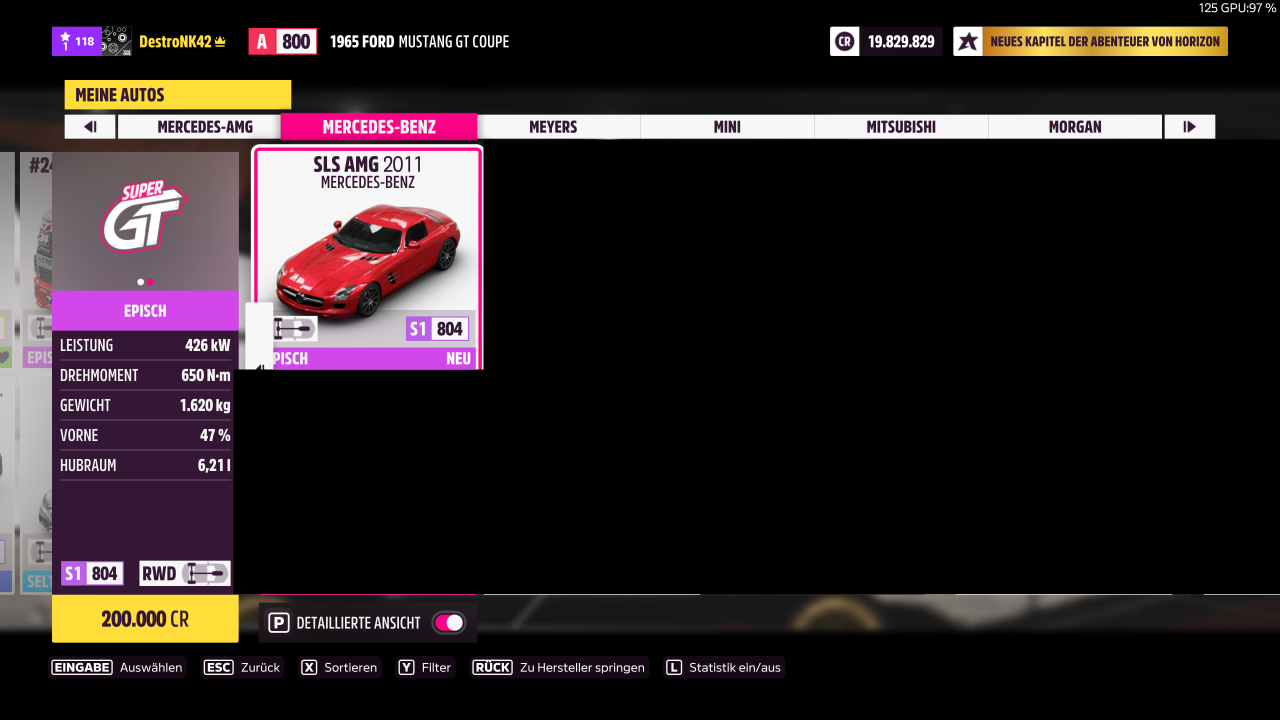Click the Super GT category logo
1280x720 pixels.
click(144, 217)
